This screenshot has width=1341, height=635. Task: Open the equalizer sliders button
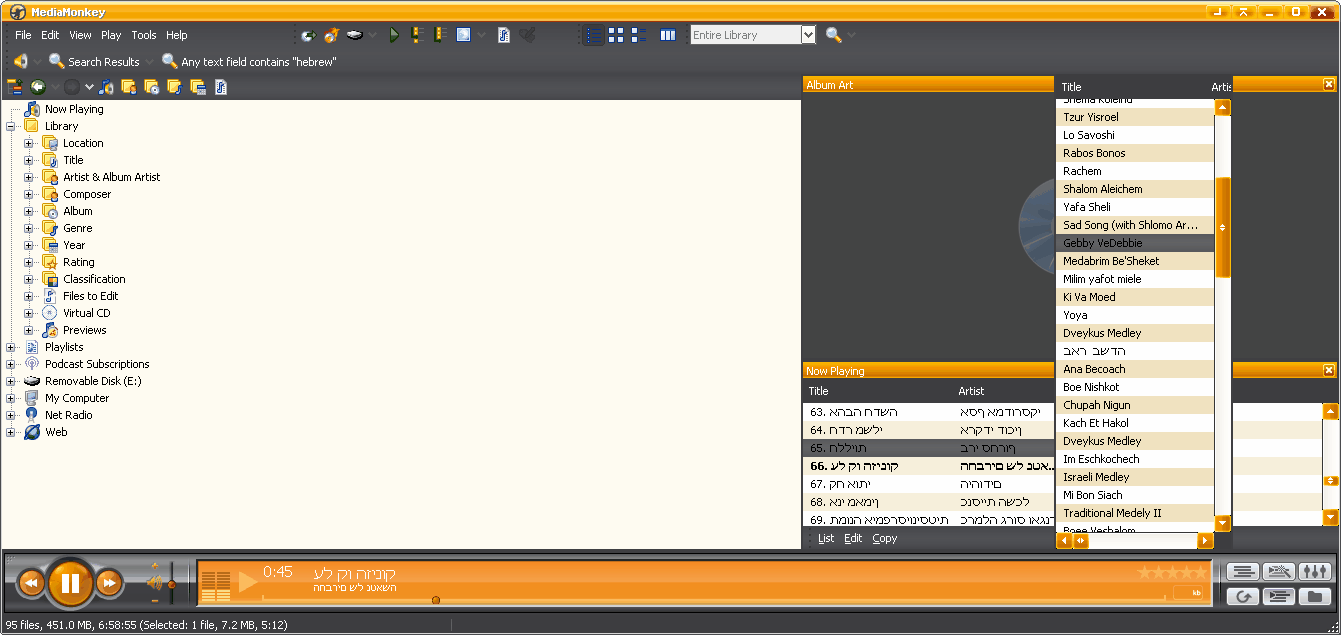tap(1313, 572)
